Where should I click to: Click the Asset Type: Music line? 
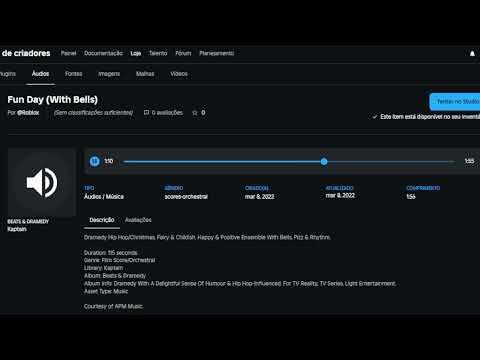coord(106,291)
